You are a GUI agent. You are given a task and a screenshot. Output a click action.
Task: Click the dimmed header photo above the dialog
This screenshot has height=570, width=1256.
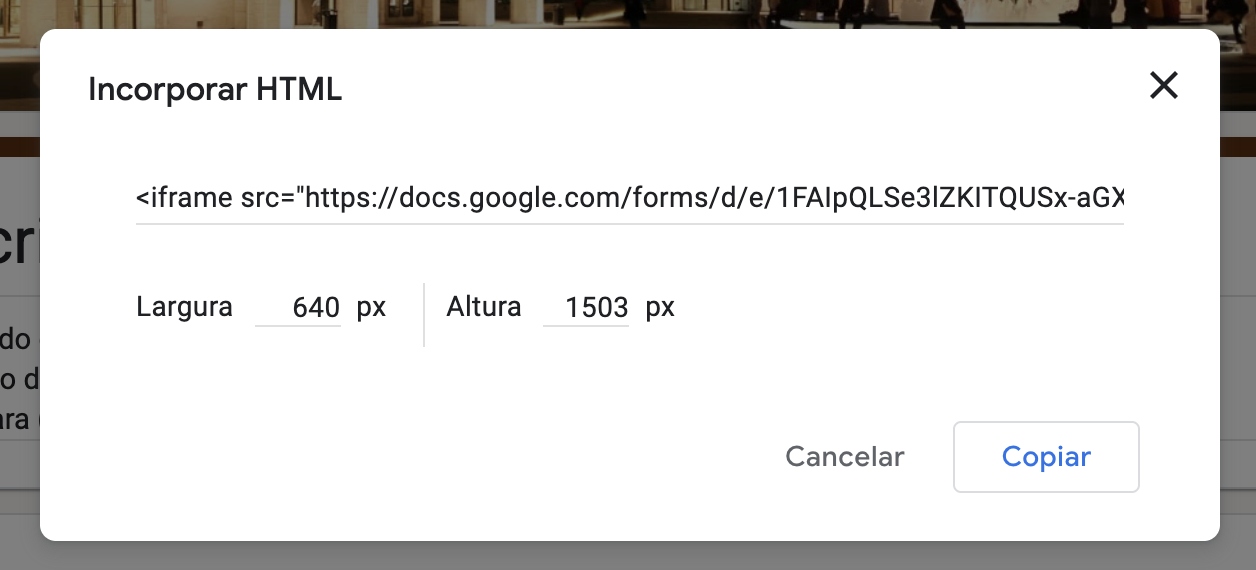(628, 14)
